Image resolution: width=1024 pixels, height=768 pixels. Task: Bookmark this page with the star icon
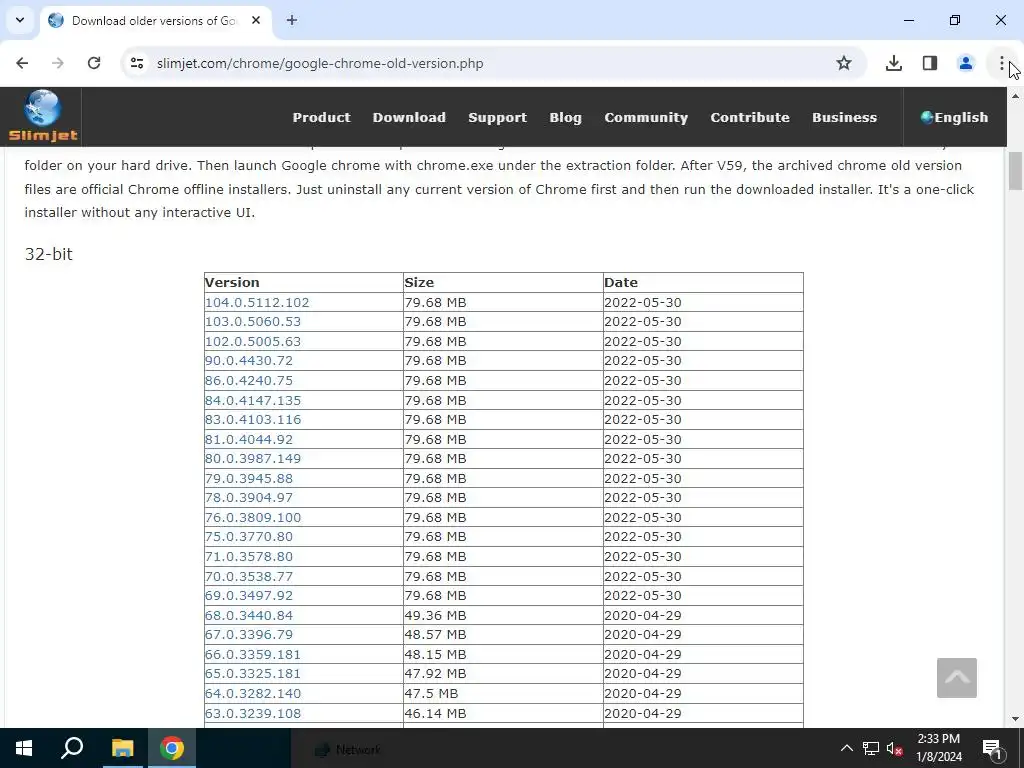tap(844, 63)
